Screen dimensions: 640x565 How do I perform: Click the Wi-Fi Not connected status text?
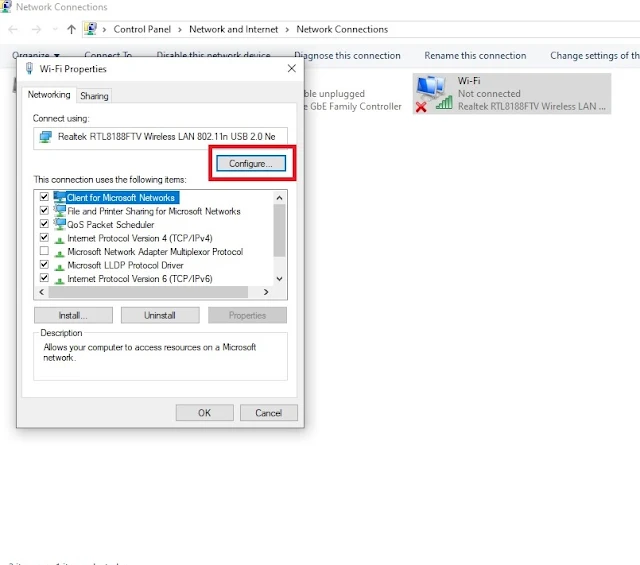[x=489, y=93]
